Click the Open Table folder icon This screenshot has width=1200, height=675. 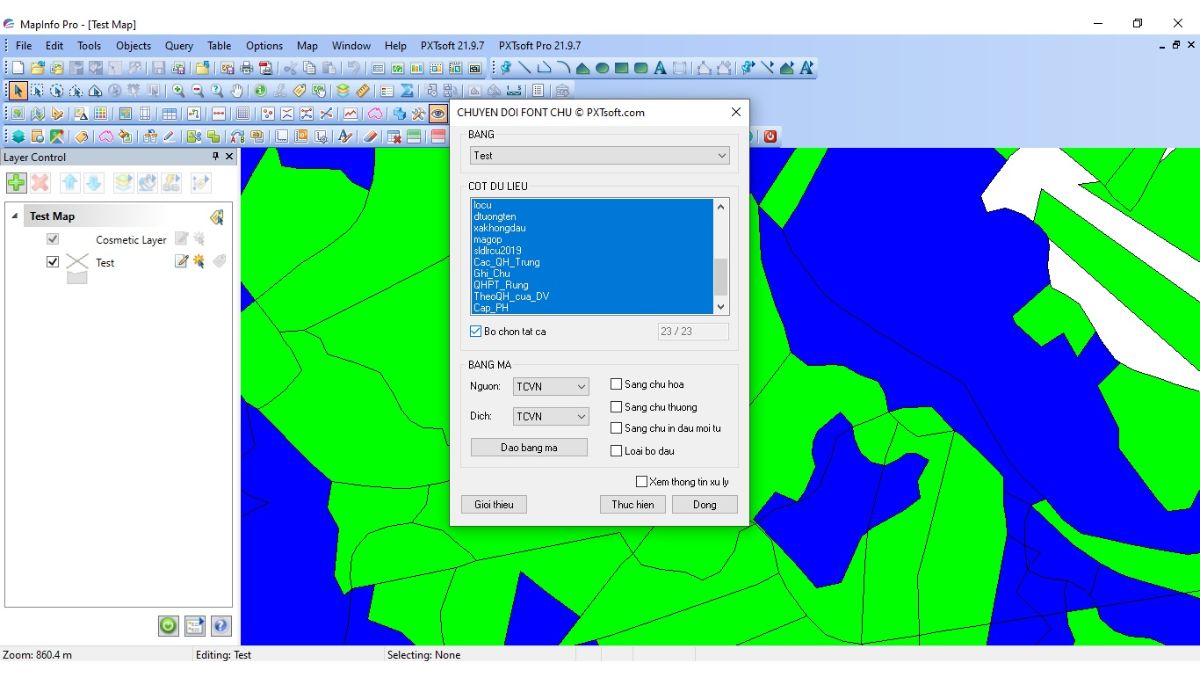click(37, 68)
